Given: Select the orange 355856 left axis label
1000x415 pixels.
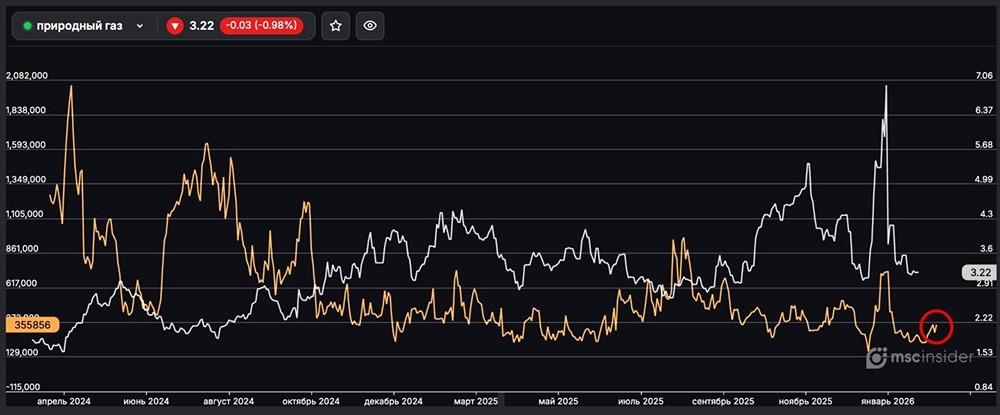Looking at the screenshot, I should point(32,324).
